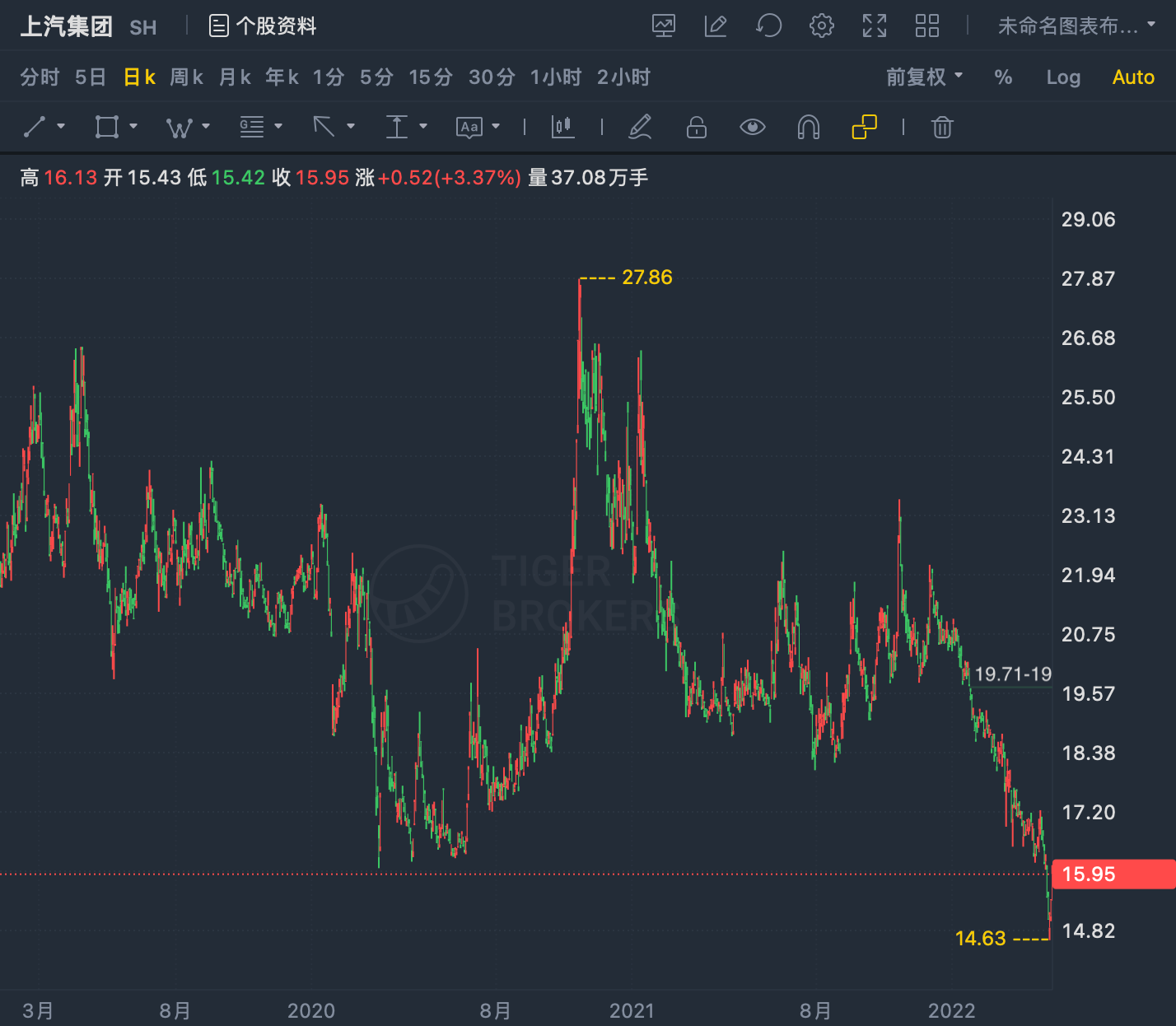Expand the text annotation tool dropdown arrow
This screenshot has height=1026, width=1176.
tap(496, 126)
